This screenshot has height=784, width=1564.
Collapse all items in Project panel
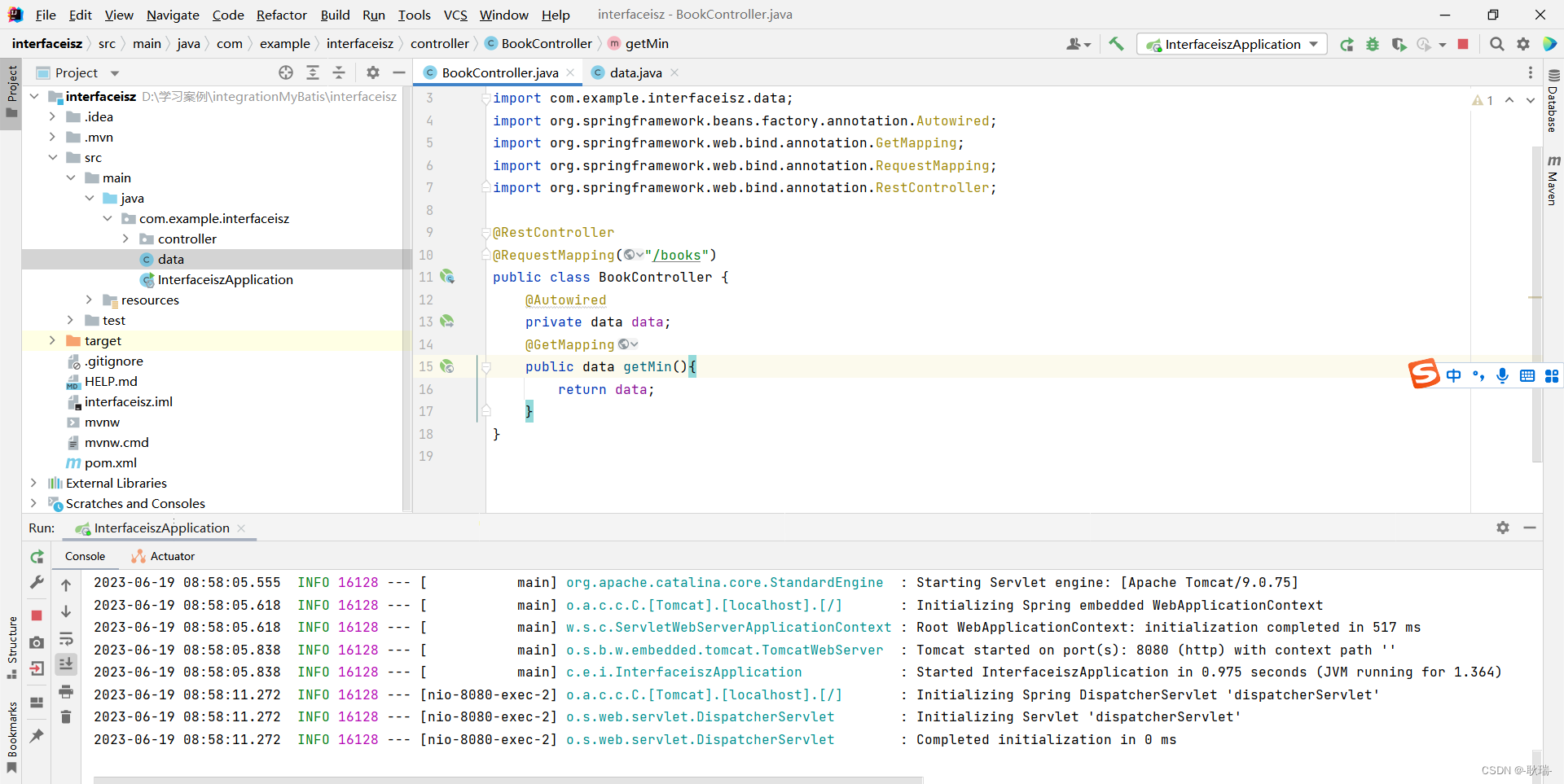pos(339,72)
